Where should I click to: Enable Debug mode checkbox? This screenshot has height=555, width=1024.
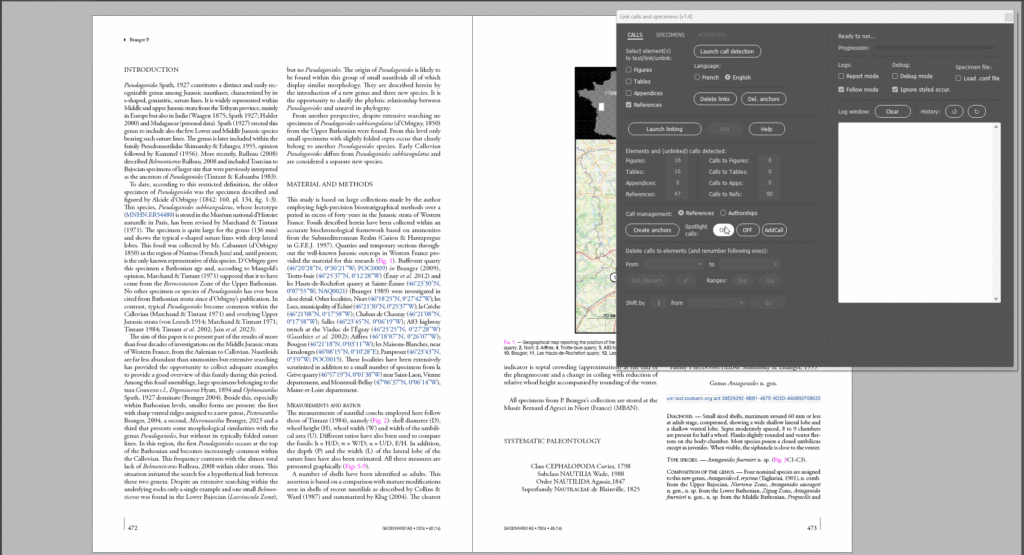click(x=895, y=76)
